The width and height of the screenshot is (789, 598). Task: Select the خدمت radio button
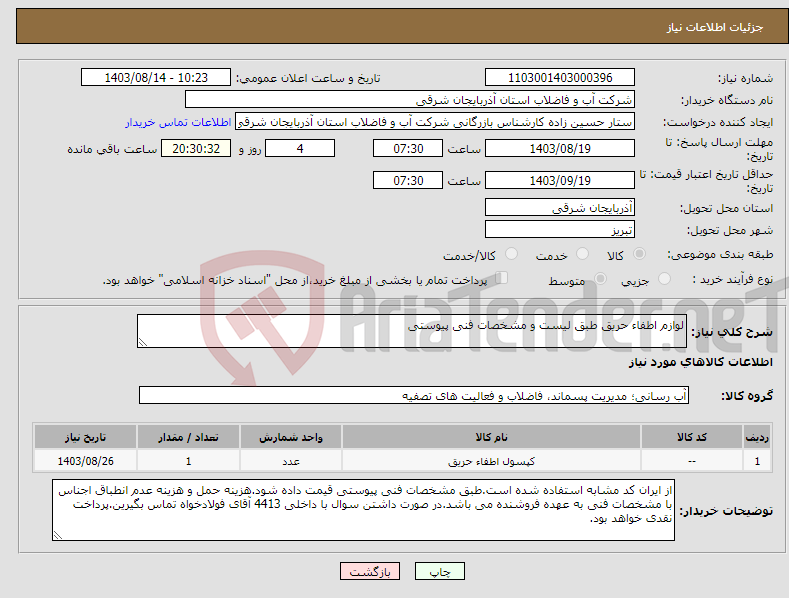point(582,254)
